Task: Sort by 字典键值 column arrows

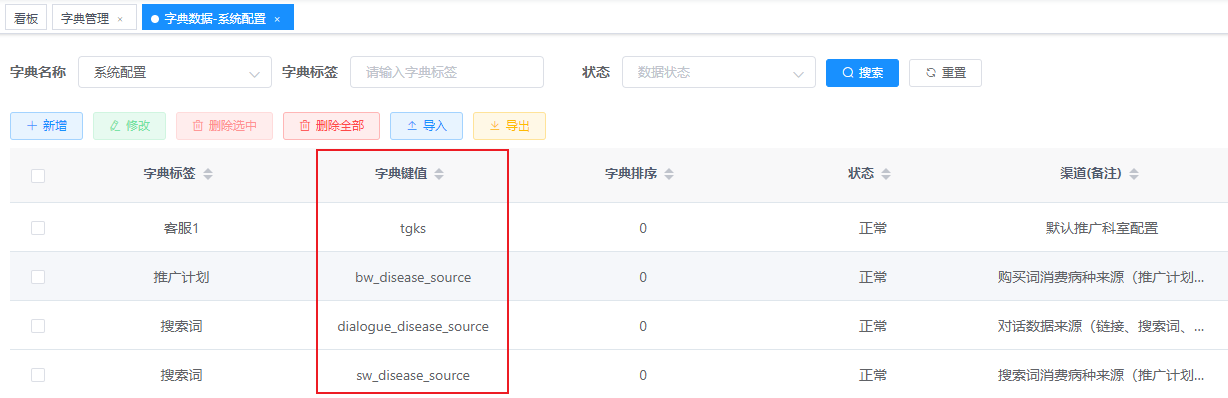Action: 439,175
